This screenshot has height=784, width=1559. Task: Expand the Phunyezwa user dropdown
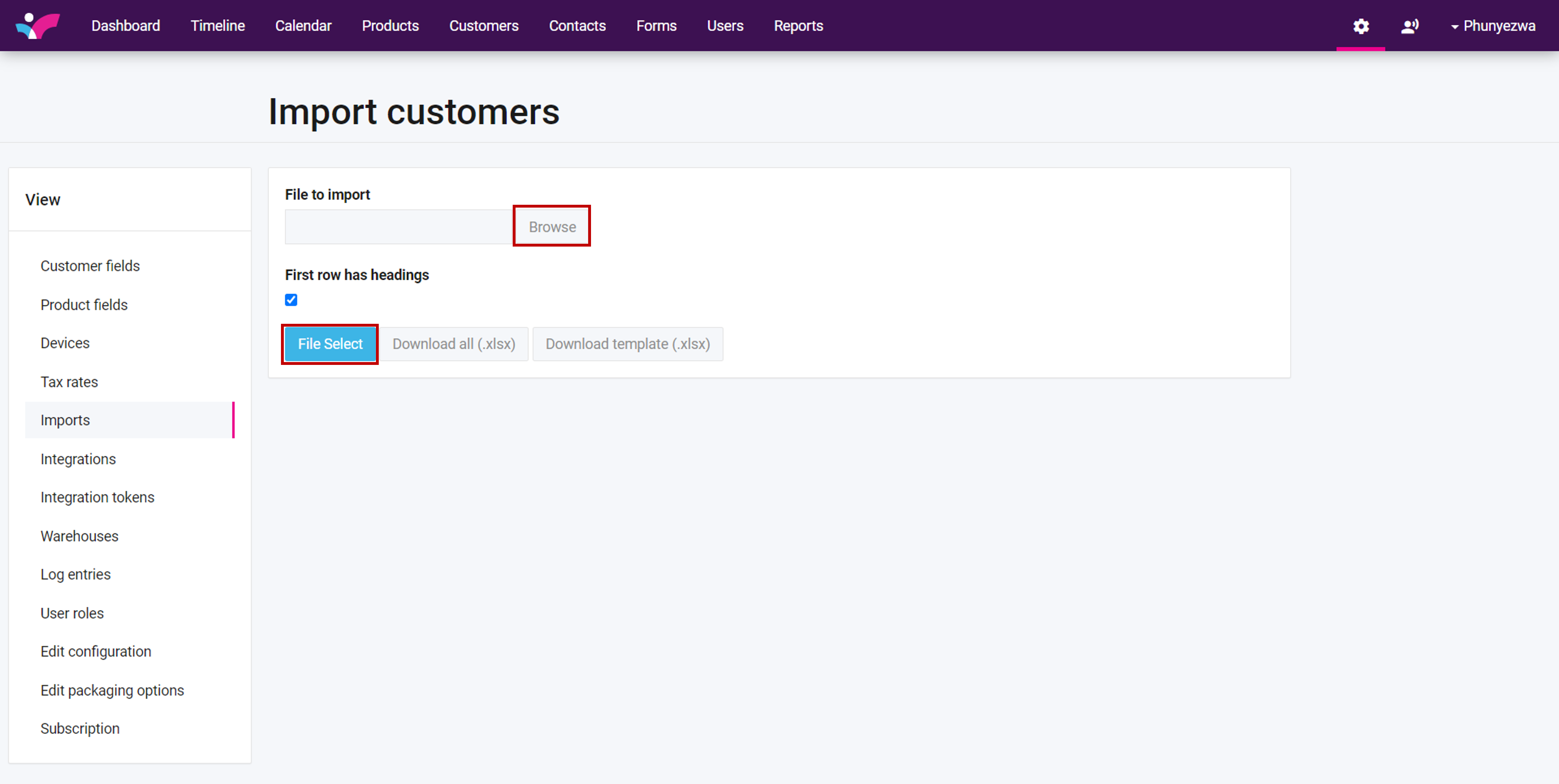pyautogui.click(x=1492, y=26)
